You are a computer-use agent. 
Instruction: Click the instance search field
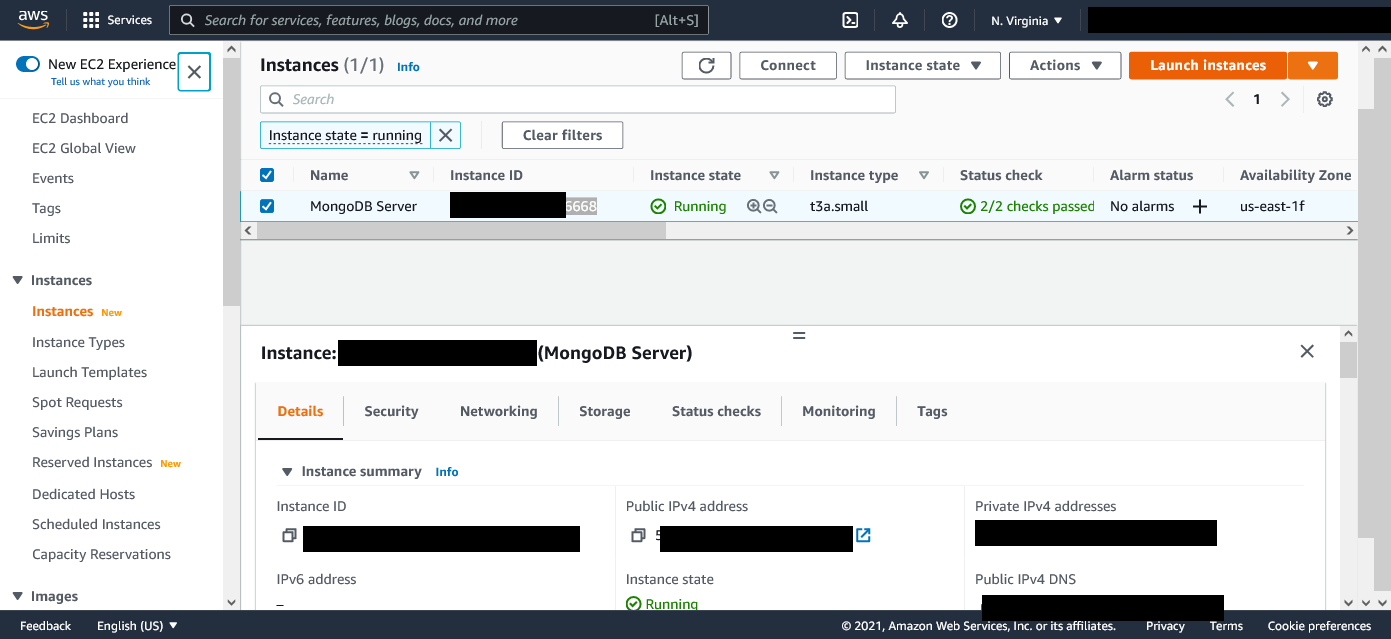pos(578,99)
